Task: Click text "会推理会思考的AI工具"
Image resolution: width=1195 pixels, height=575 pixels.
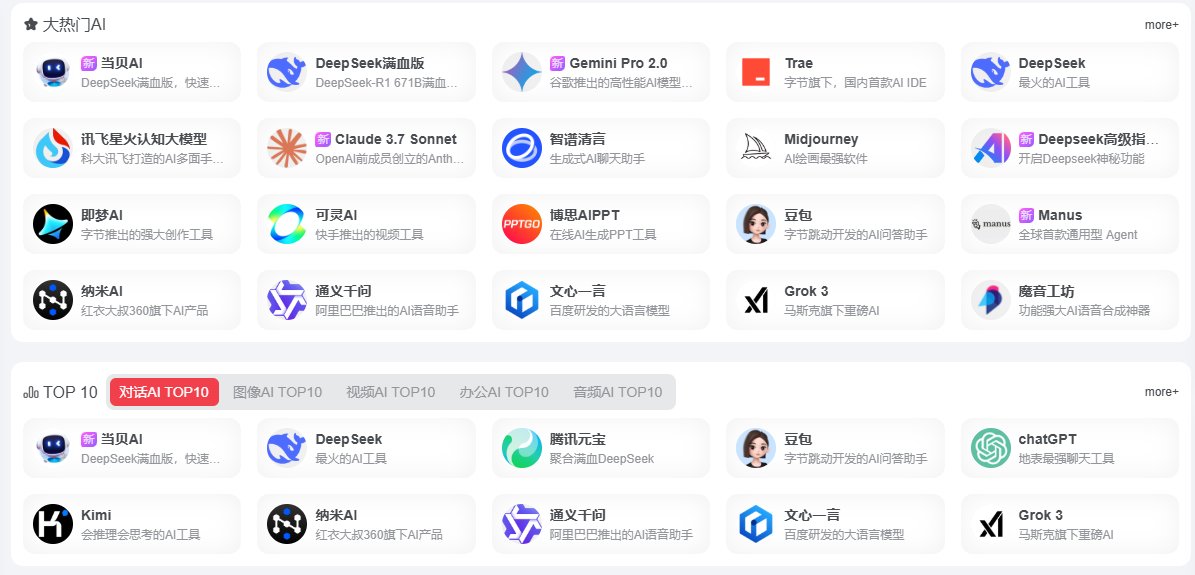Action: (140, 535)
